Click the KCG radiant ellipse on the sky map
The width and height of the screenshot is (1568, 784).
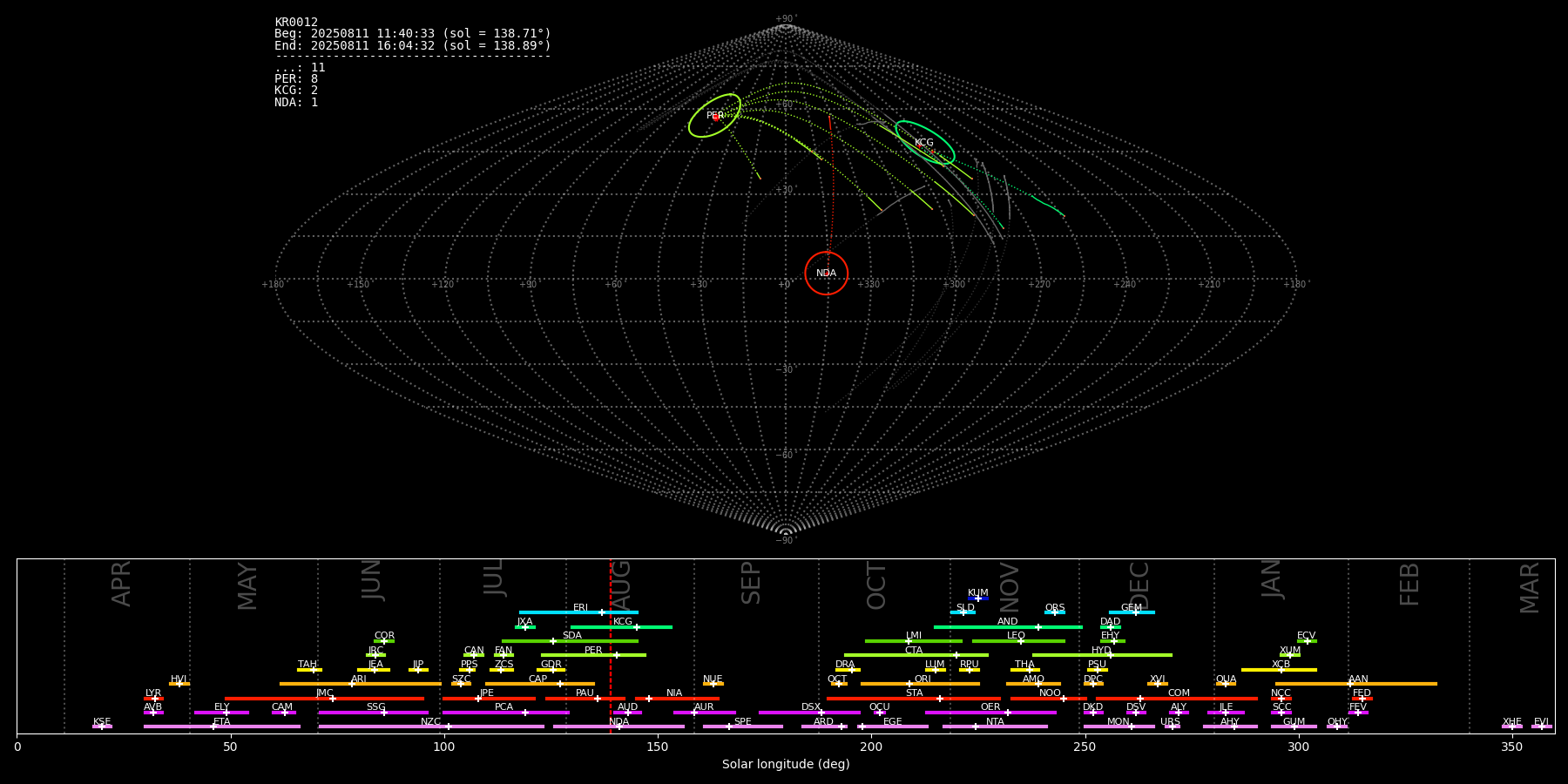[925, 143]
